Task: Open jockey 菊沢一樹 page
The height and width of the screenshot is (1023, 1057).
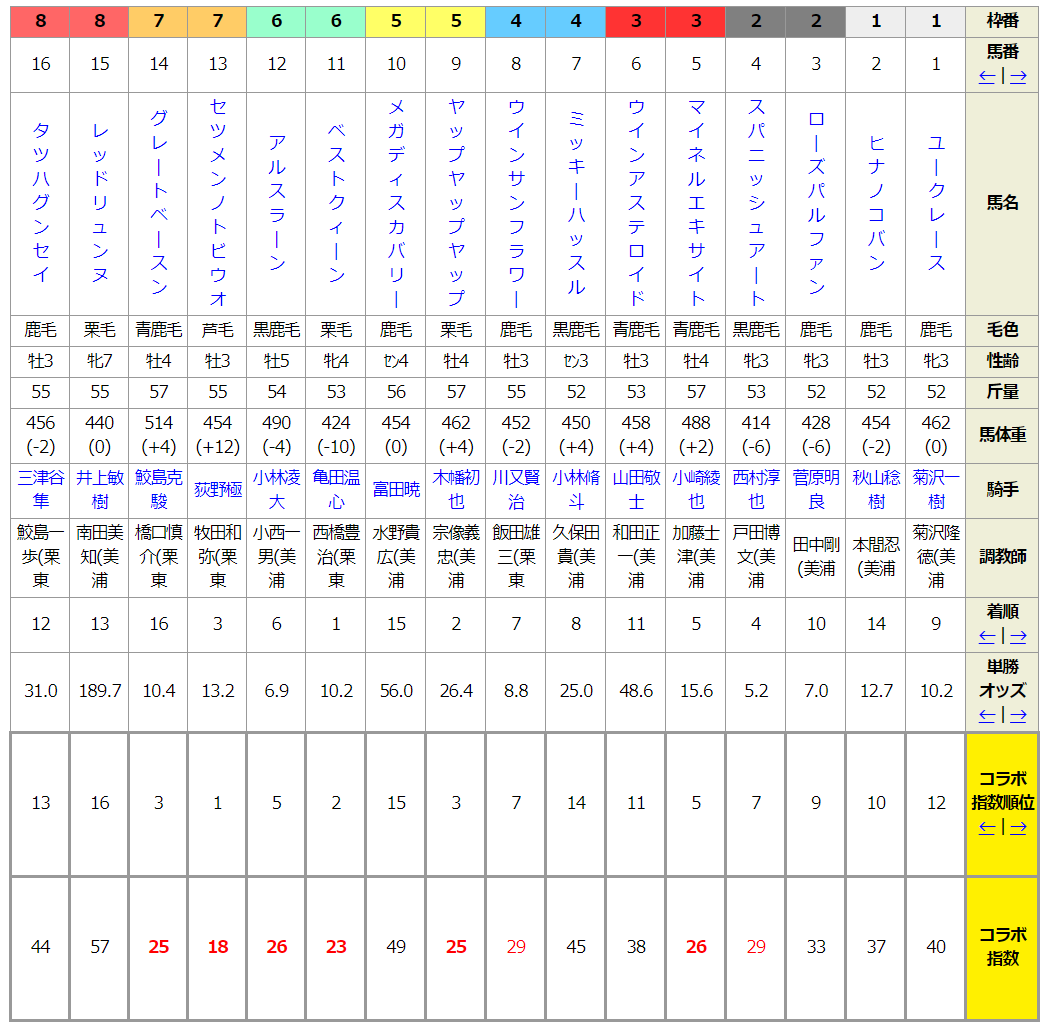Action: (936, 489)
